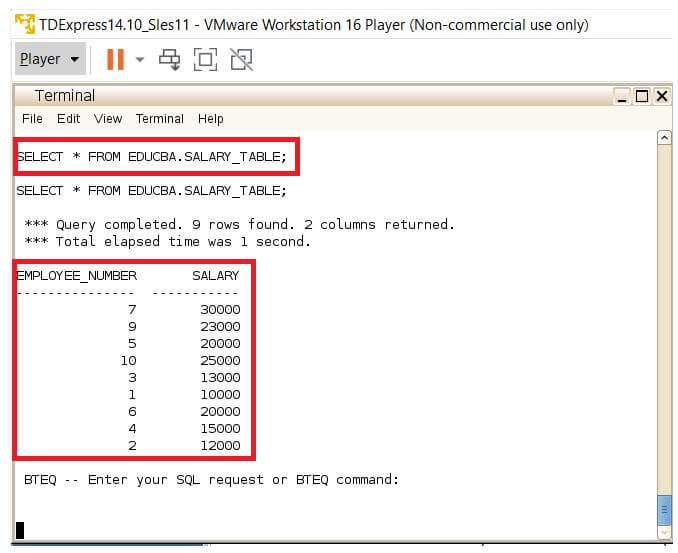The image size is (678, 553).
Task: Click the orange Pause virtual machine icon
Action: coord(115,59)
